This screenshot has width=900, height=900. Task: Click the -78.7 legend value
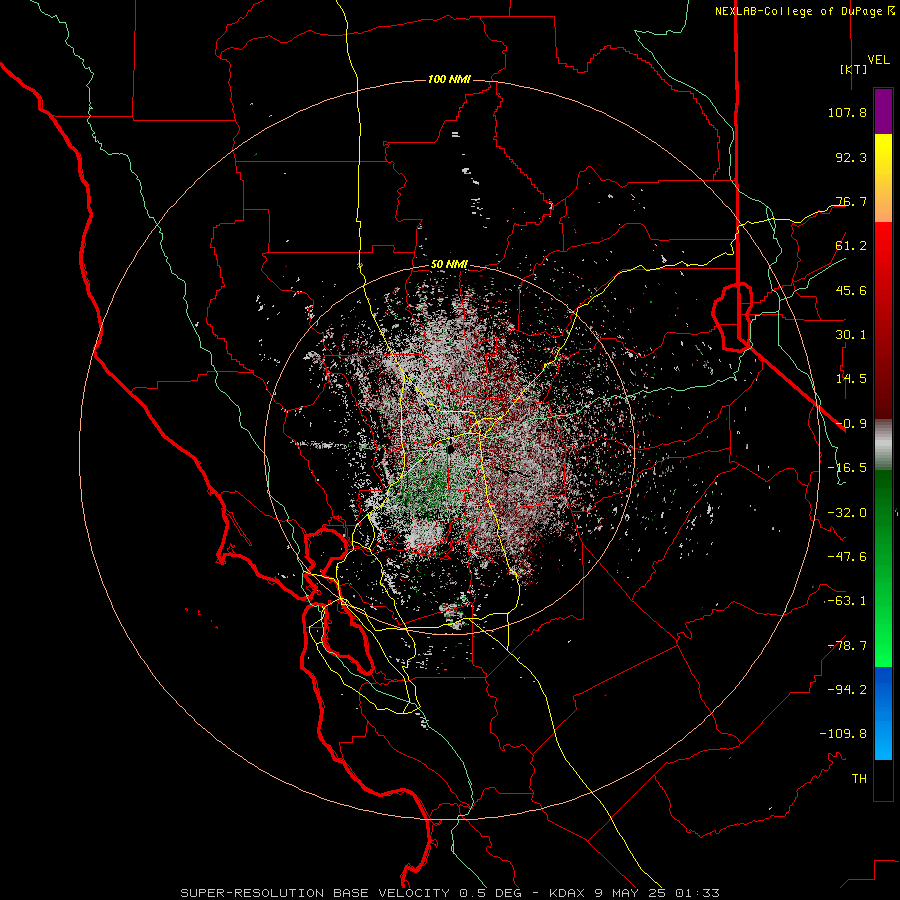point(847,646)
